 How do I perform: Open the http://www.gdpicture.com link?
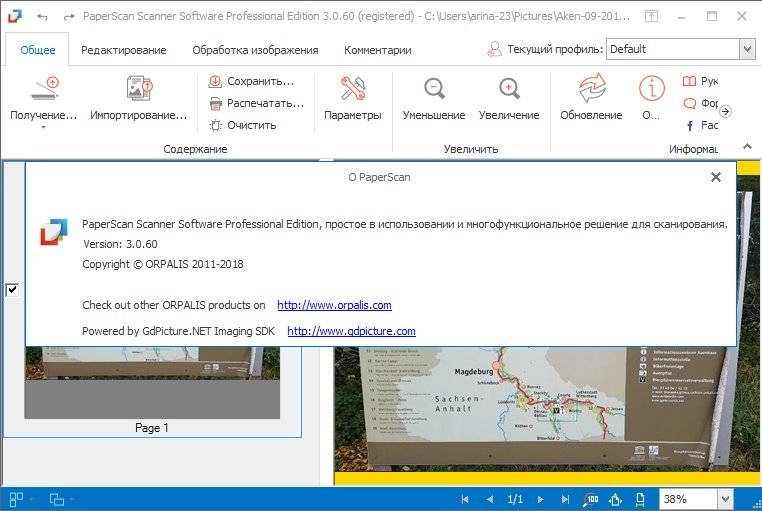[x=351, y=331]
